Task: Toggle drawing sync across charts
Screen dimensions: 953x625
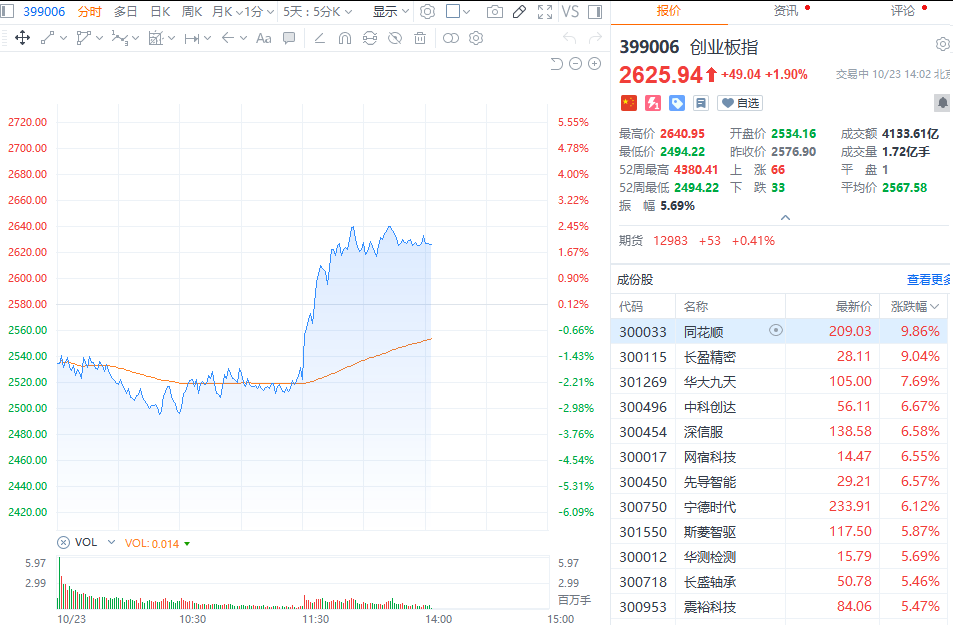Action: point(370,38)
